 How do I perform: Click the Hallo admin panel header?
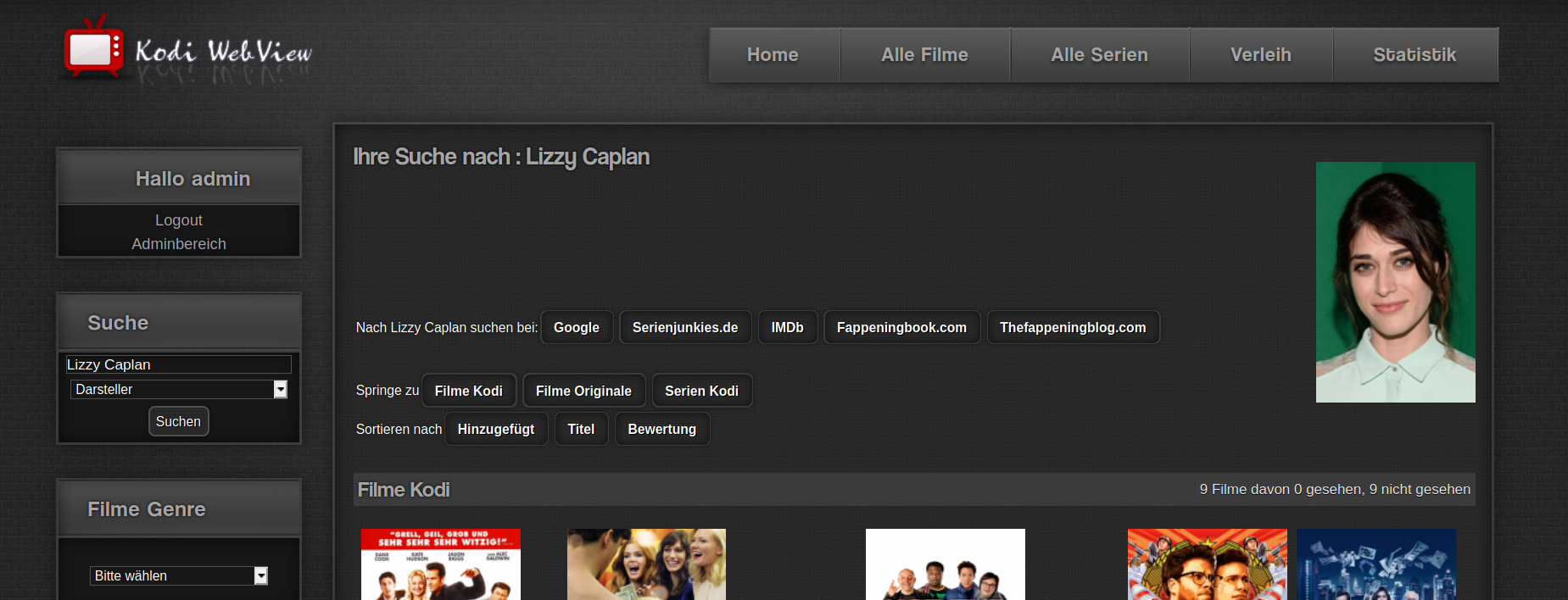[179, 178]
